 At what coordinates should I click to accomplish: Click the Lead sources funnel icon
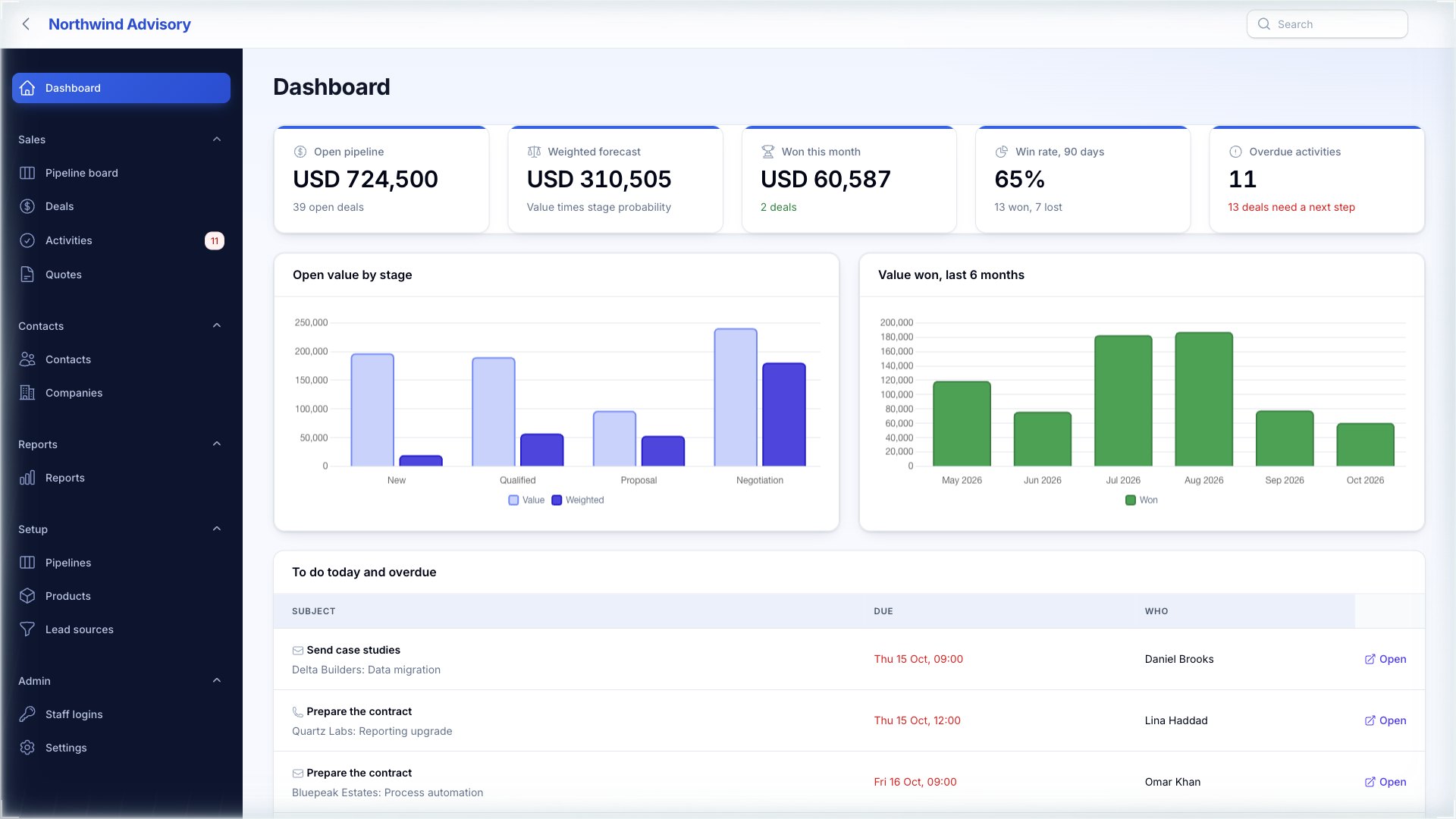27,629
